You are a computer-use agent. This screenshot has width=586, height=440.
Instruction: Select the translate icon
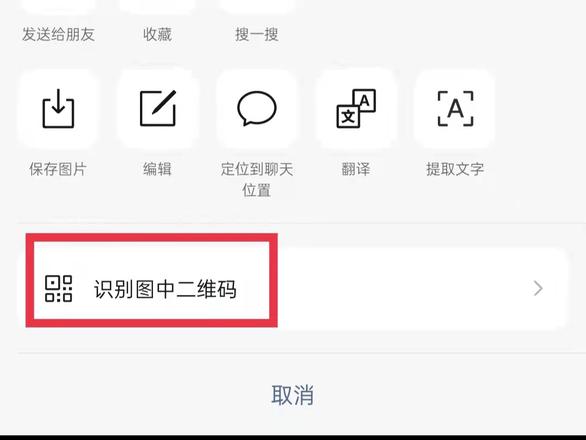pyautogui.click(x=356, y=108)
